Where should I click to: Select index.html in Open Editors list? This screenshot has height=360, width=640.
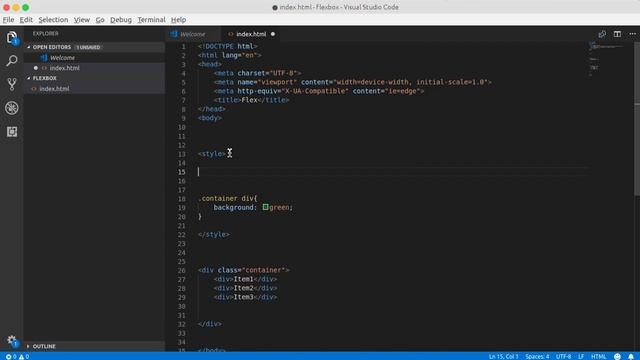(64, 68)
